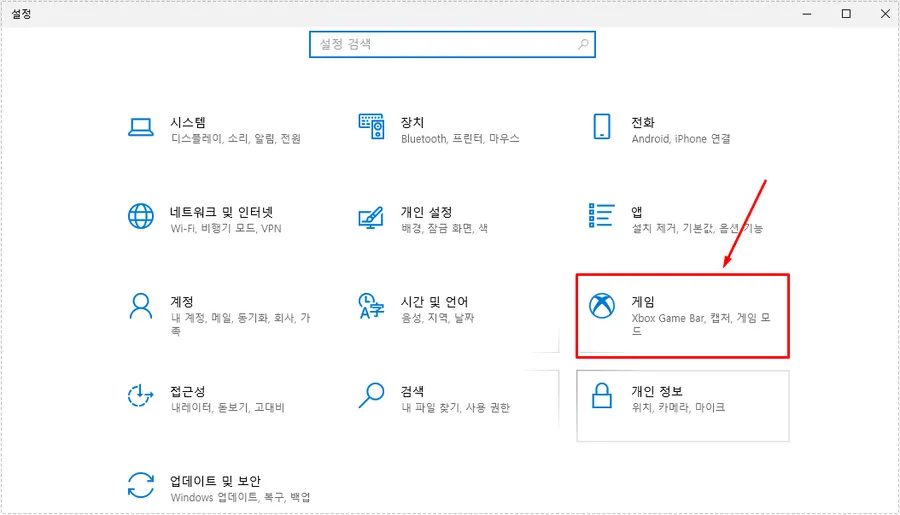Open the 시스템 laptop icon
Image resolution: width=900 pixels, height=515 pixels.
pyautogui.click(x=141, y=127)
